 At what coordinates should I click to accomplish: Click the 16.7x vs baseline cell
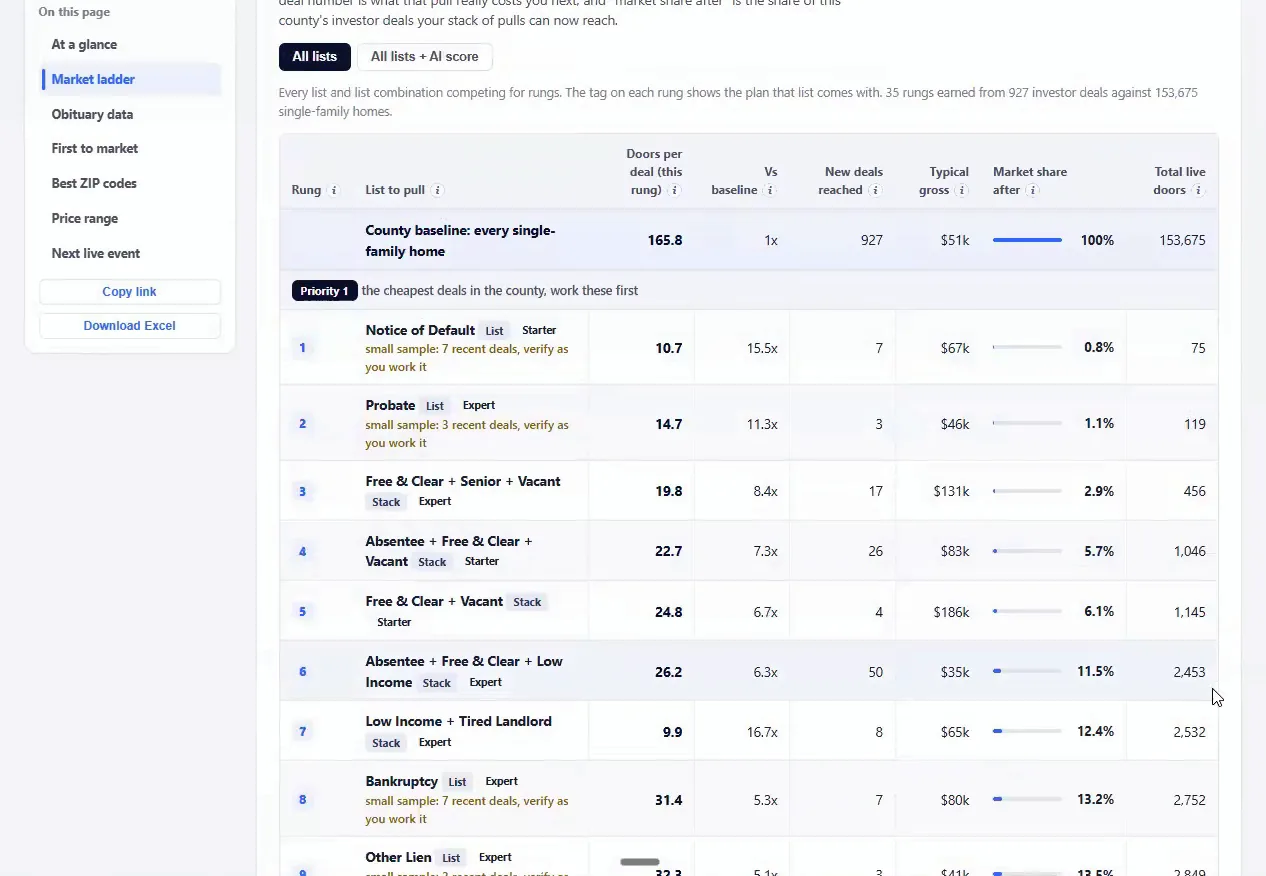coord(762,732)
